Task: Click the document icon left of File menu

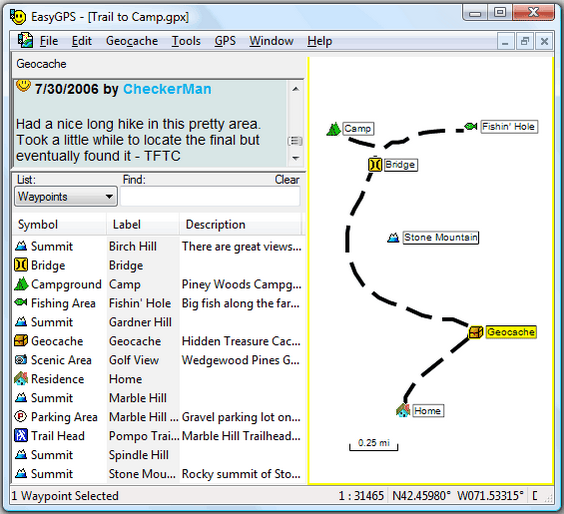Action: coord(25,41)
